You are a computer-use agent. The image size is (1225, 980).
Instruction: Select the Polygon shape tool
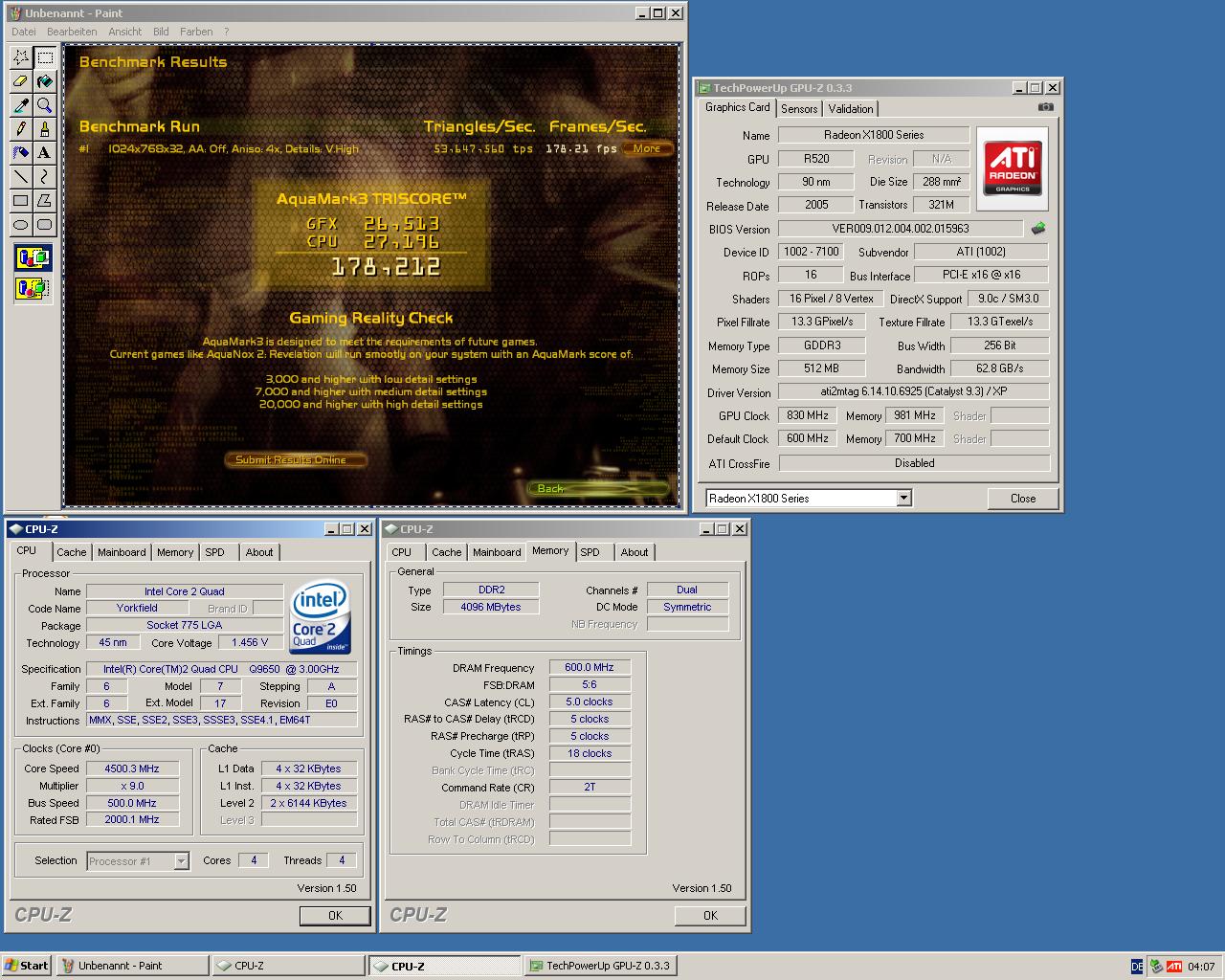pos(44,201)
